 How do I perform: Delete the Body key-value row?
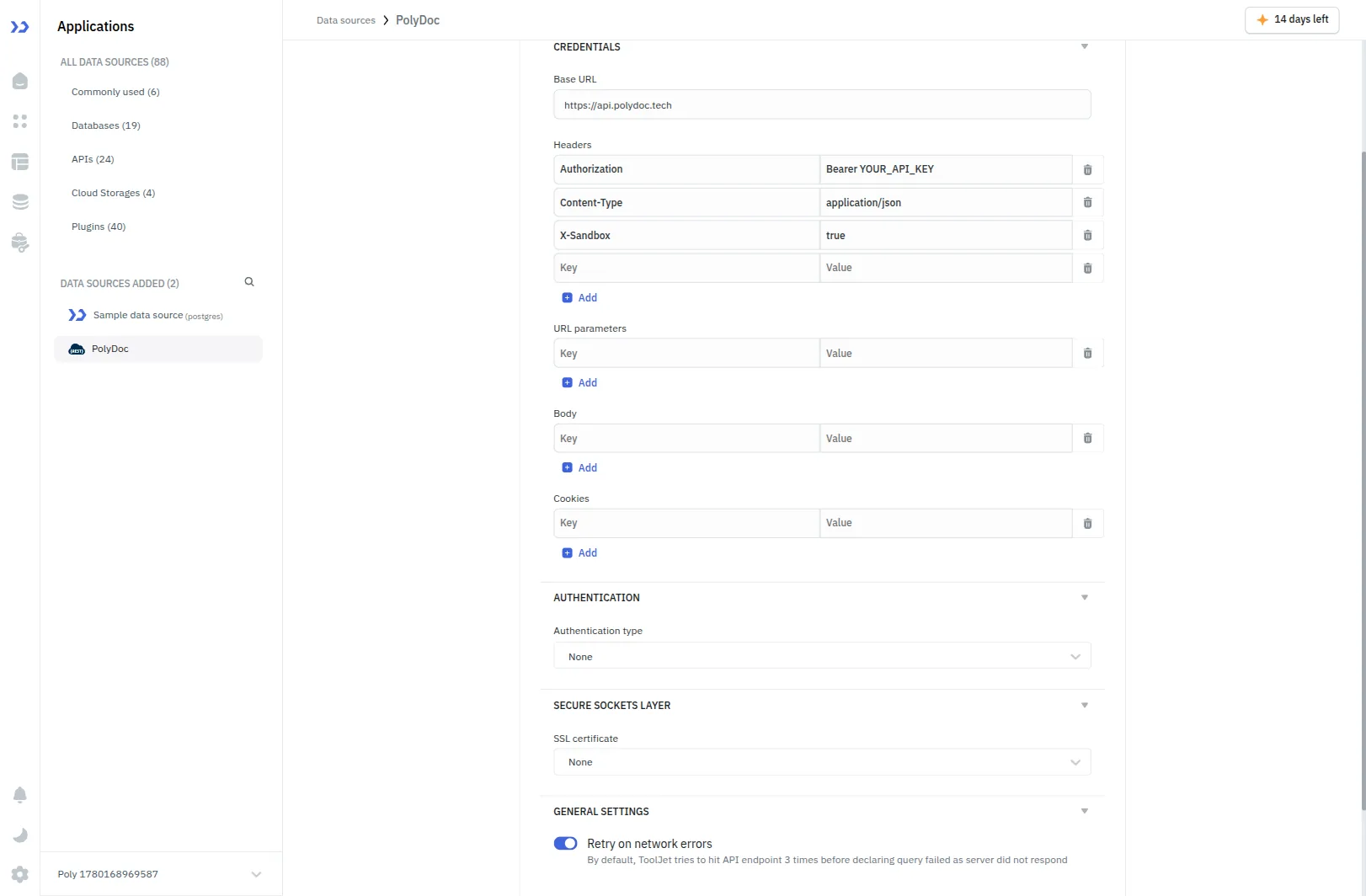tap(1087, 439)
